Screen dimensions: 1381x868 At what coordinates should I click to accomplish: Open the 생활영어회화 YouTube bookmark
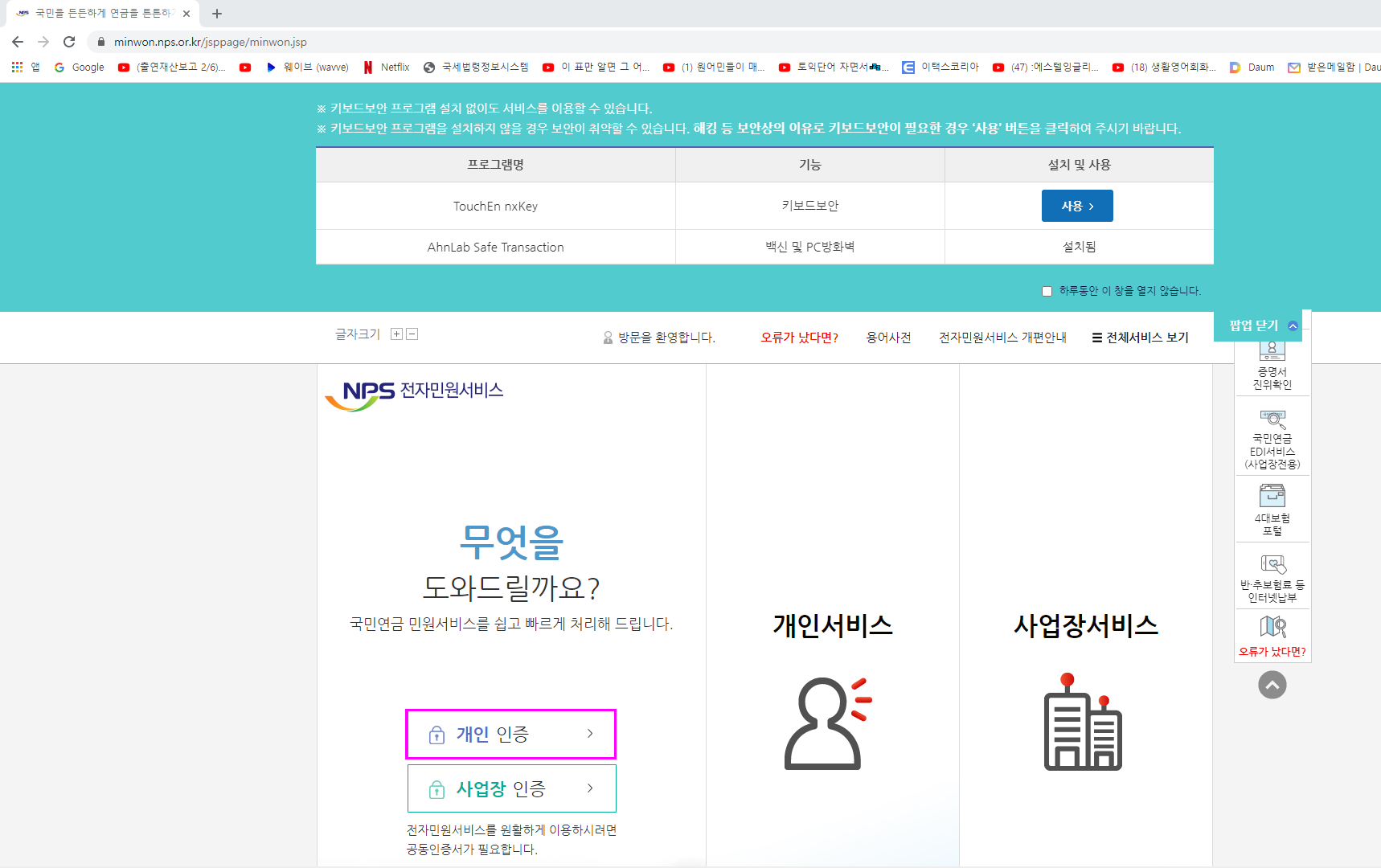point(1165,68)
